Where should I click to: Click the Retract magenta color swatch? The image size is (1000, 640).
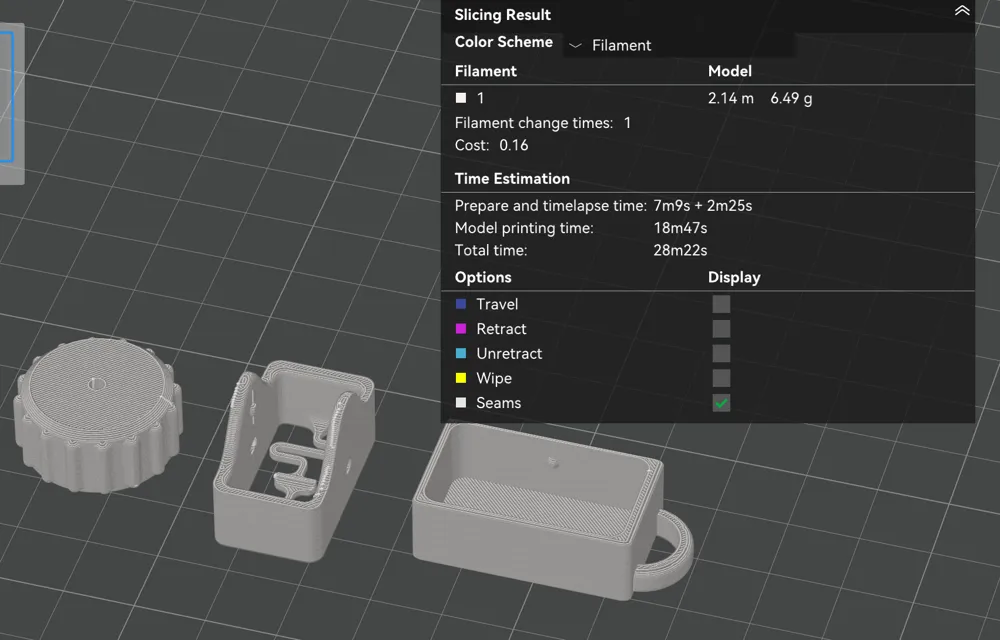click(x=461, y=329)
